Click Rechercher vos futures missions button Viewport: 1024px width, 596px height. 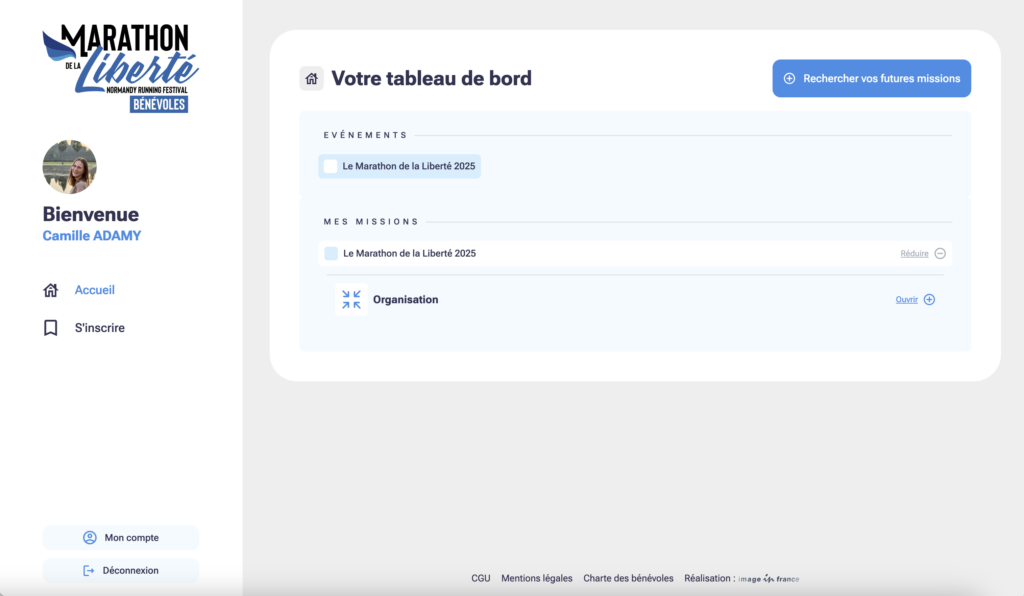(872, 78)
